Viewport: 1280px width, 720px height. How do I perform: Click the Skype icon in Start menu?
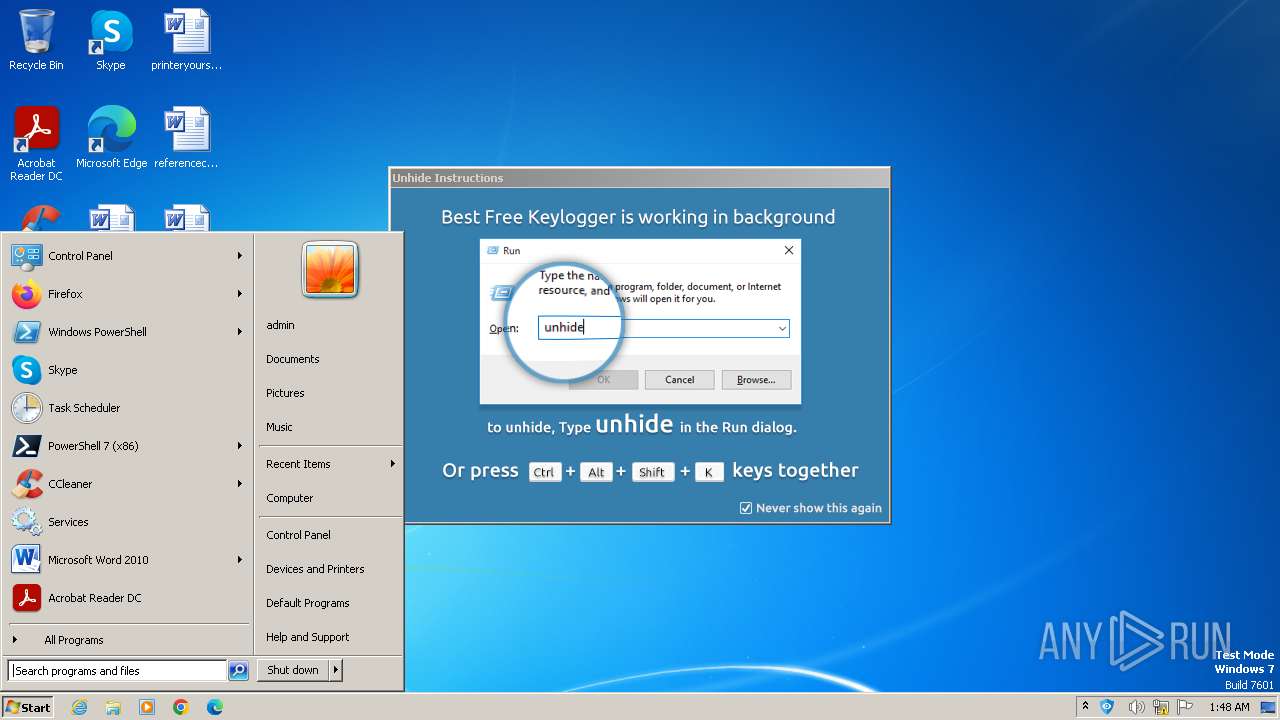coord(26,370)
